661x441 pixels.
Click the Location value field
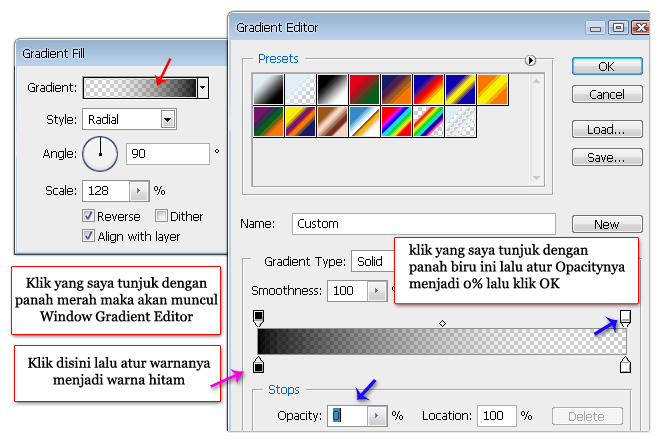point(497,416)
